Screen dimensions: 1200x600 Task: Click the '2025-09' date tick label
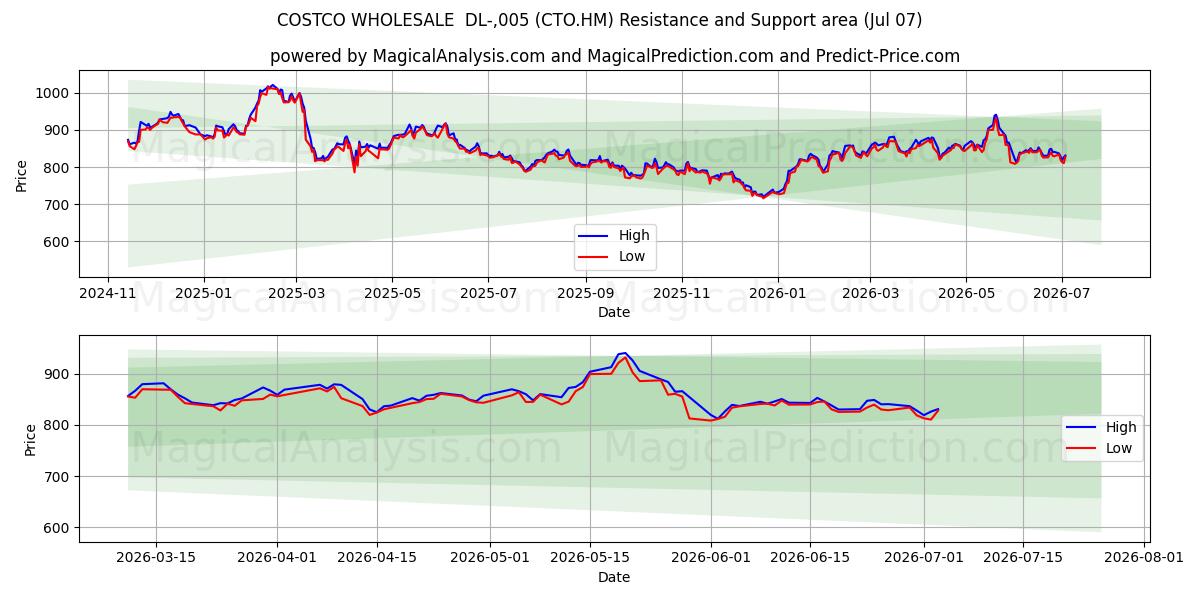585,293
